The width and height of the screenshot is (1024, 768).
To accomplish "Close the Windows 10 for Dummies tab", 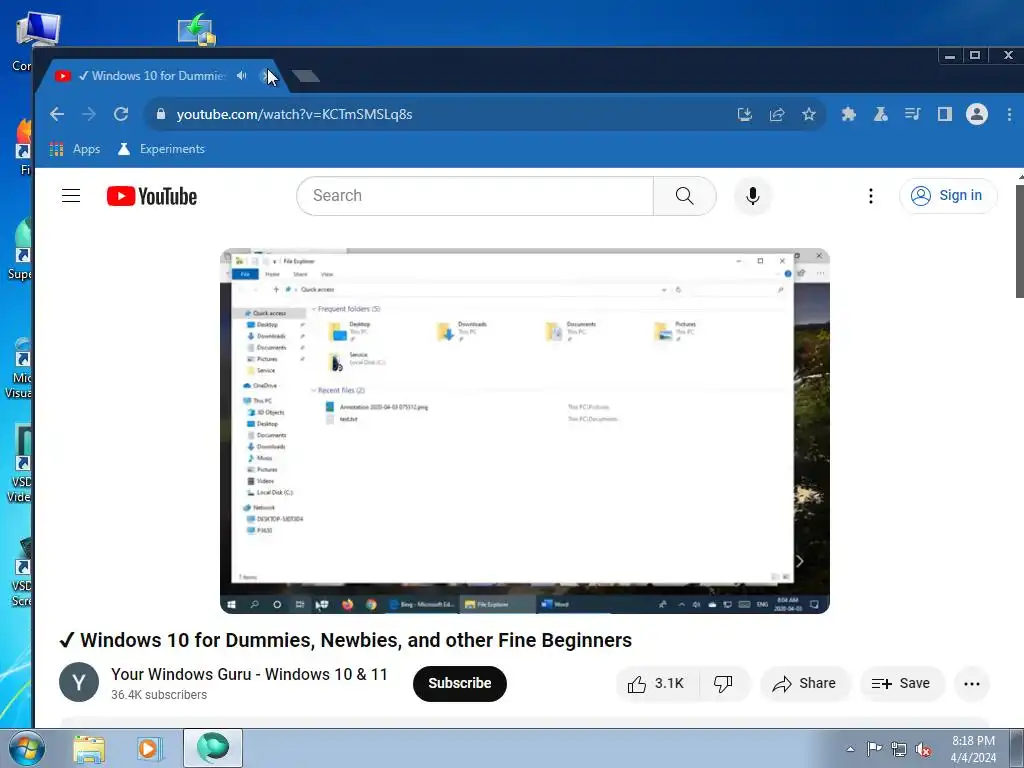I will [x=266, y=76].
